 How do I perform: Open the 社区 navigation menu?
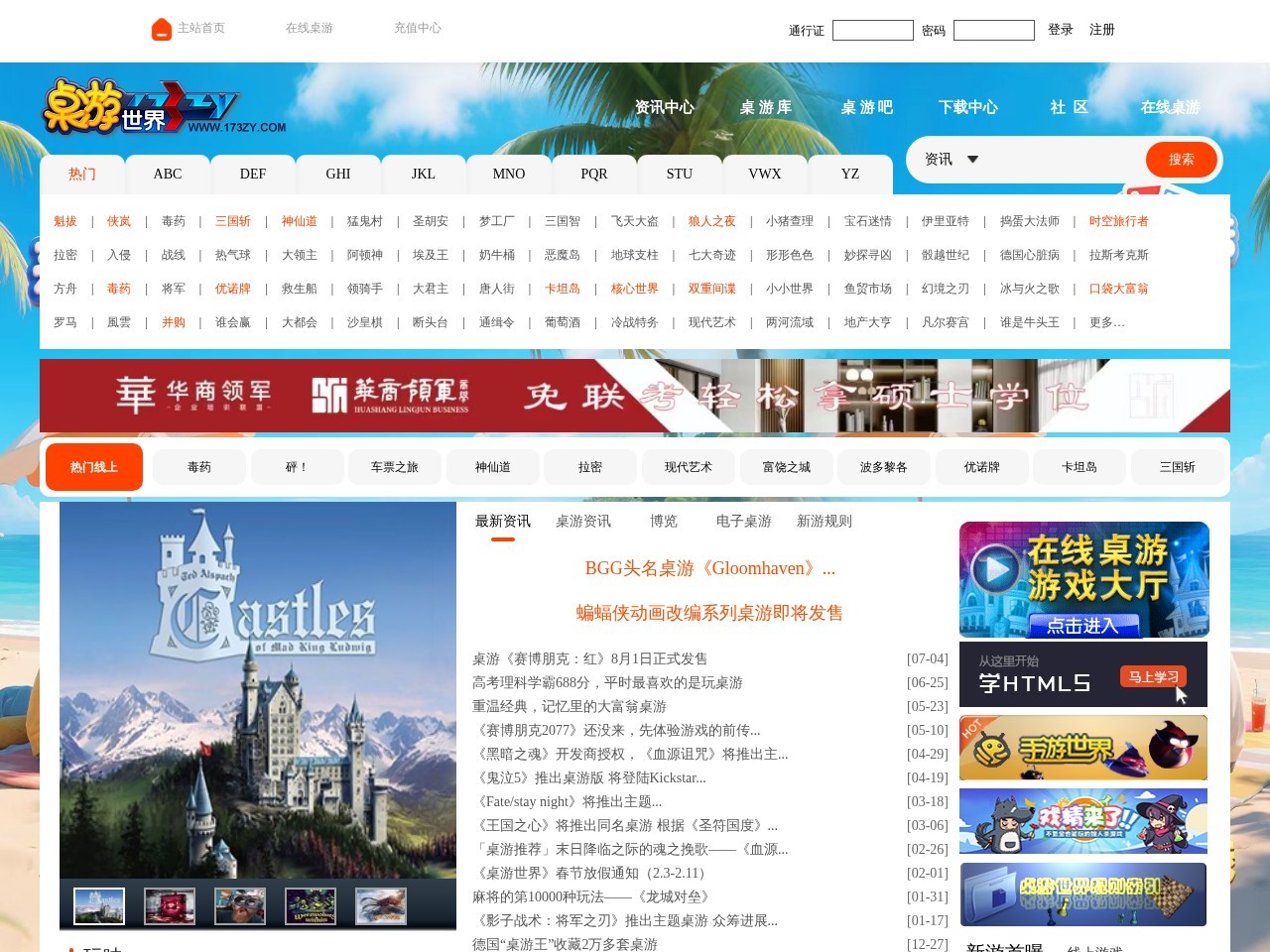click(1070, 107)
